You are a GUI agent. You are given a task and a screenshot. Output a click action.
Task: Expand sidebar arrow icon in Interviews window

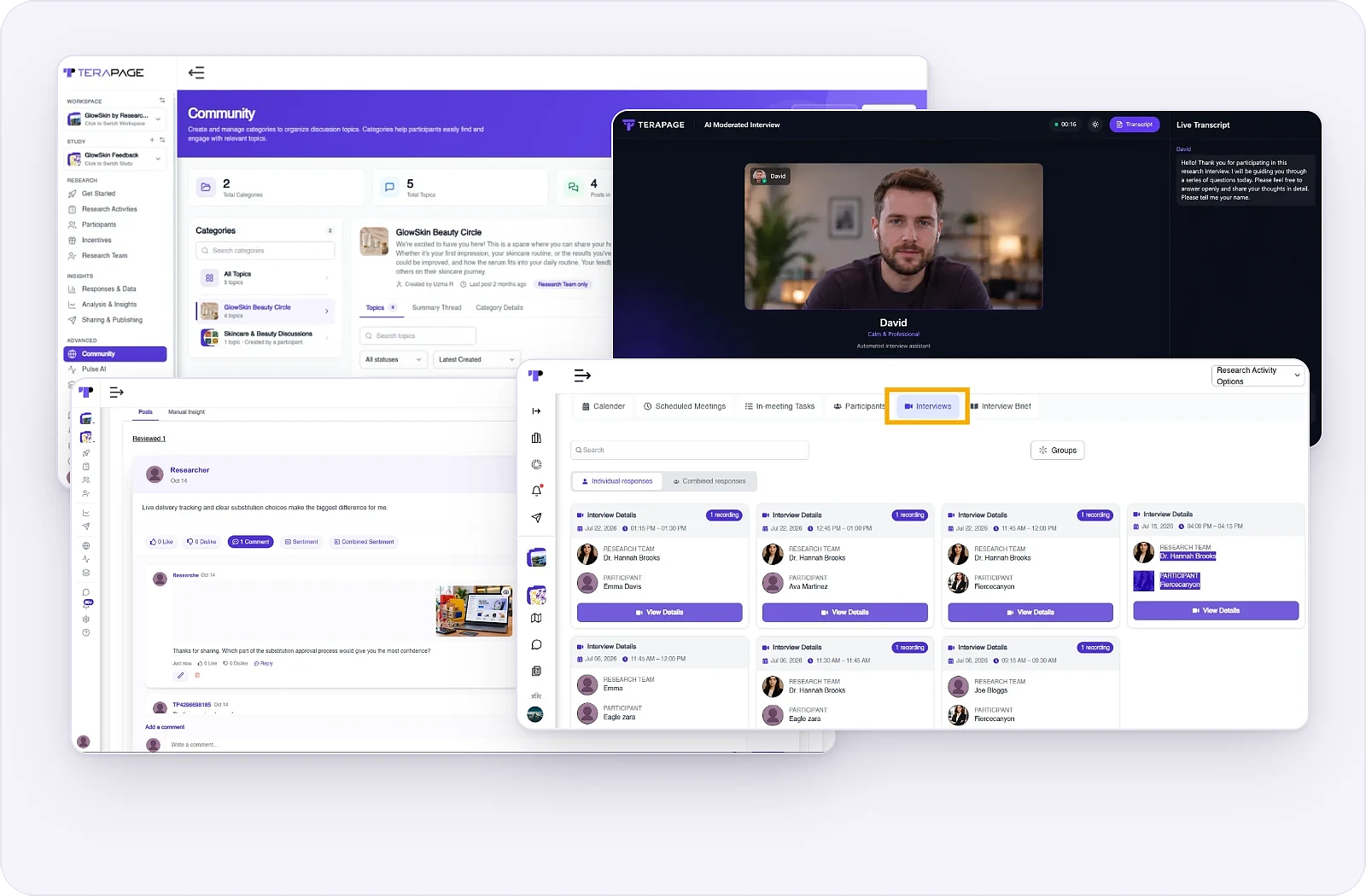(x=582, y=375)
